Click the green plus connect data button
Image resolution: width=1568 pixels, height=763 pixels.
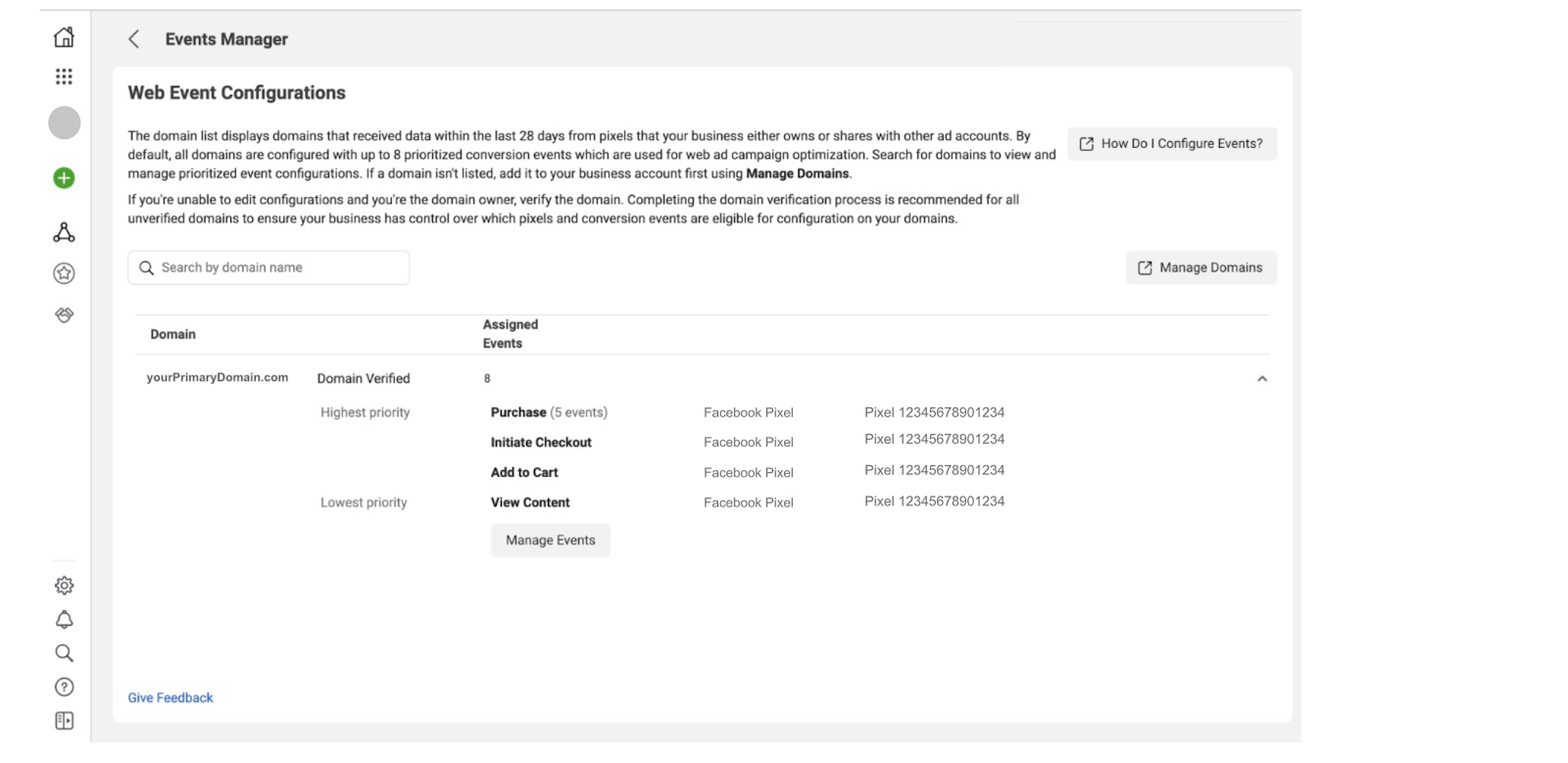click(64, 178)
